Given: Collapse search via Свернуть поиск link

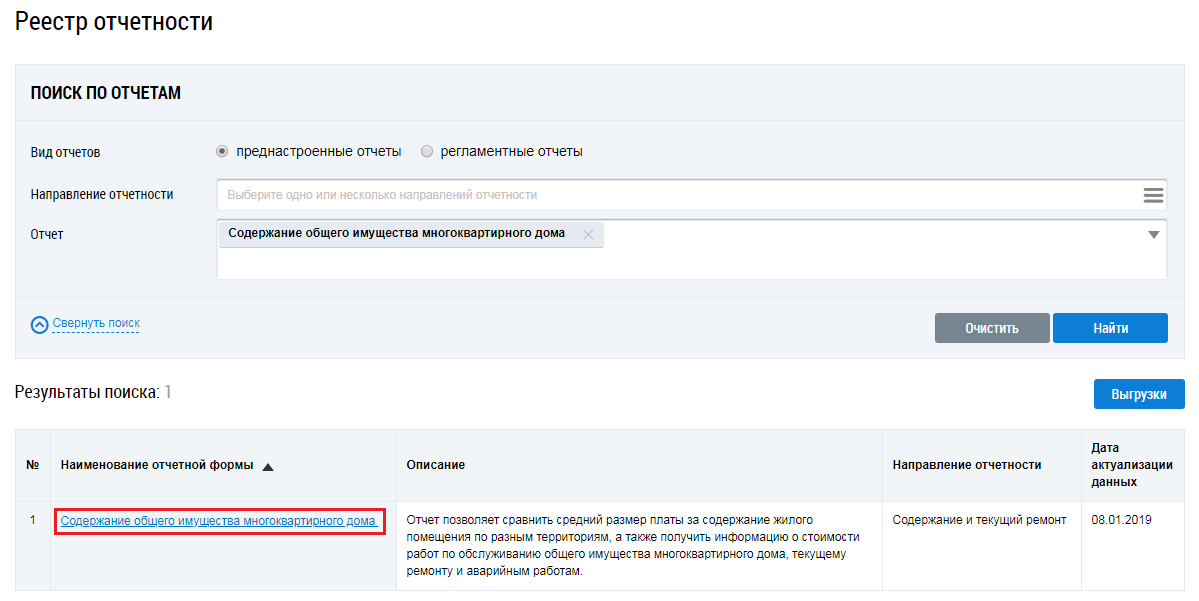Looking at the screenshot, I should [96, 324].
